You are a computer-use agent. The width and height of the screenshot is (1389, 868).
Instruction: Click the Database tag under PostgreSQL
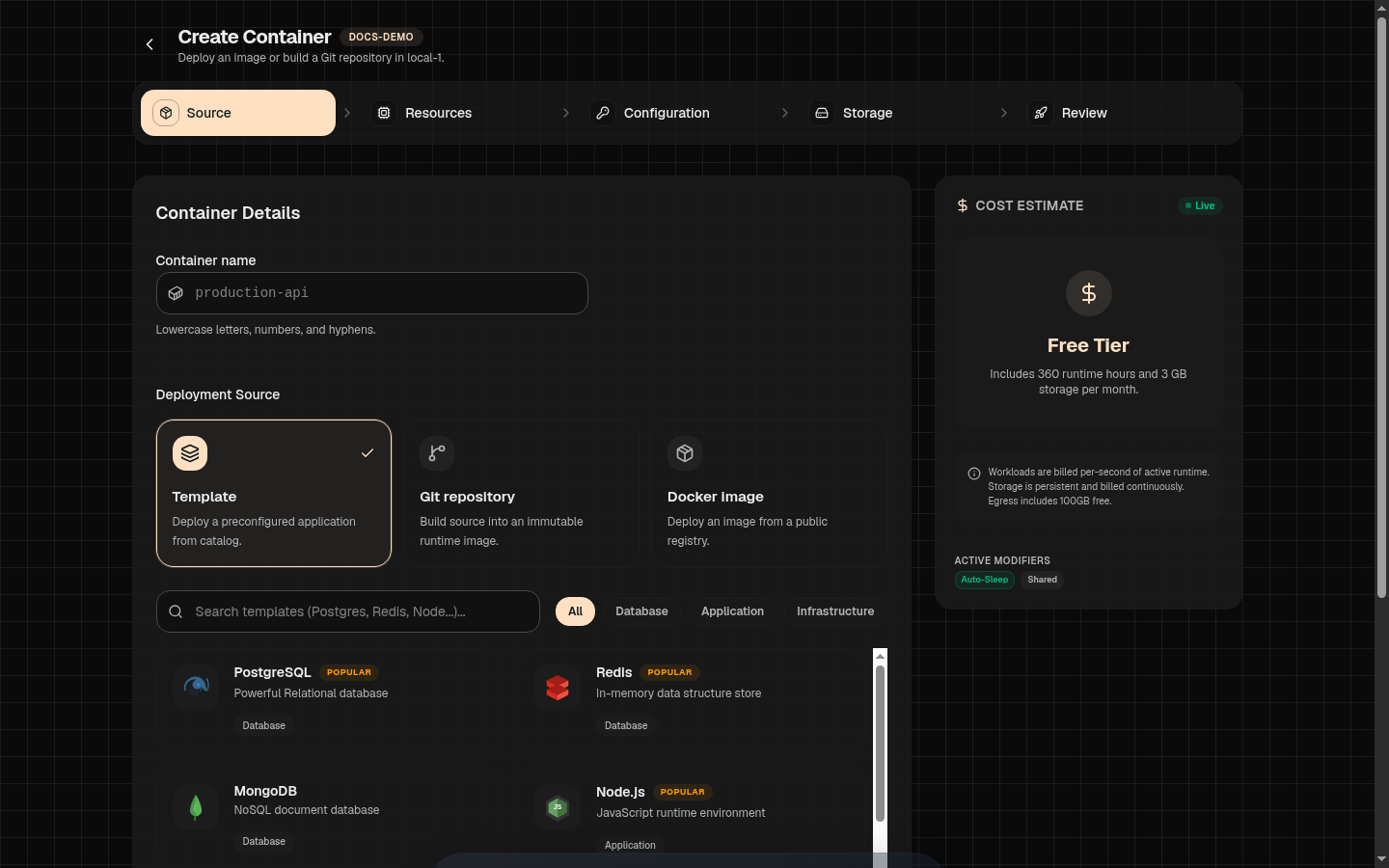click(263, 726)
